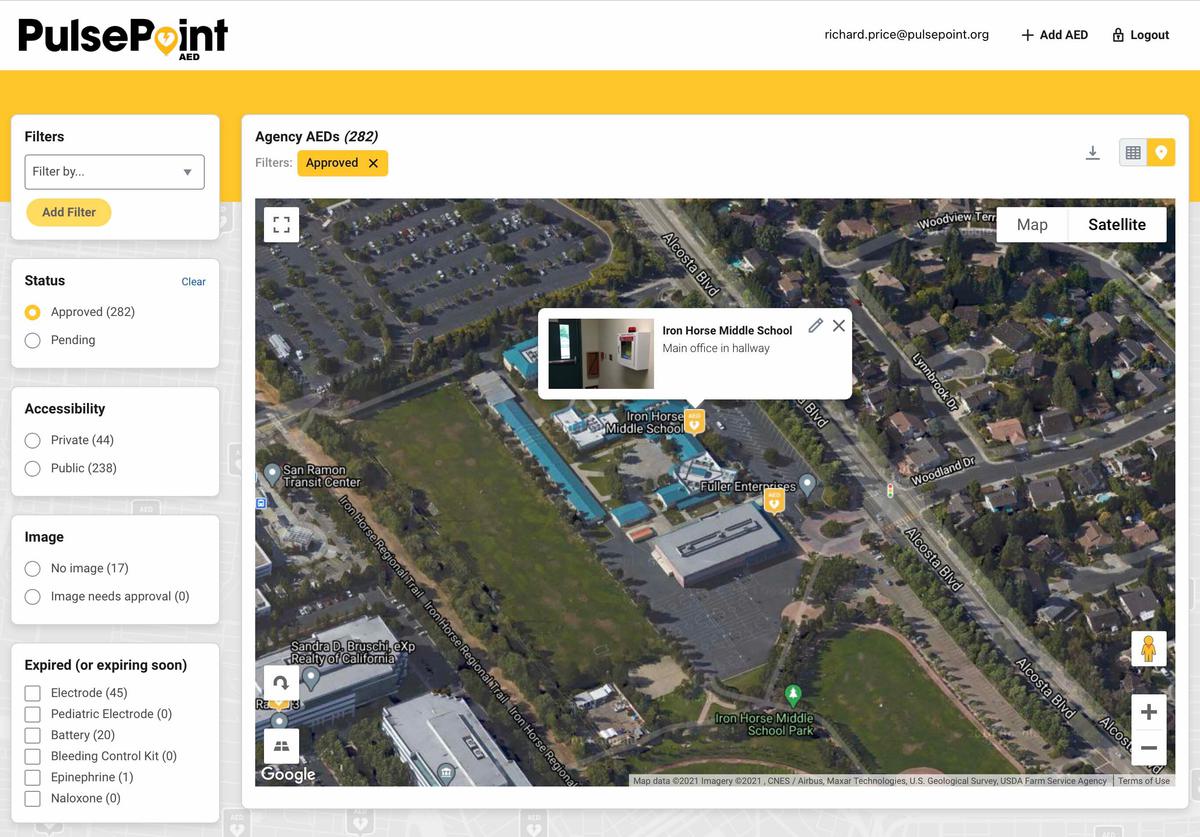Select the Pending status radio button
Viewport: 1200px width, 837px height.
33,340
